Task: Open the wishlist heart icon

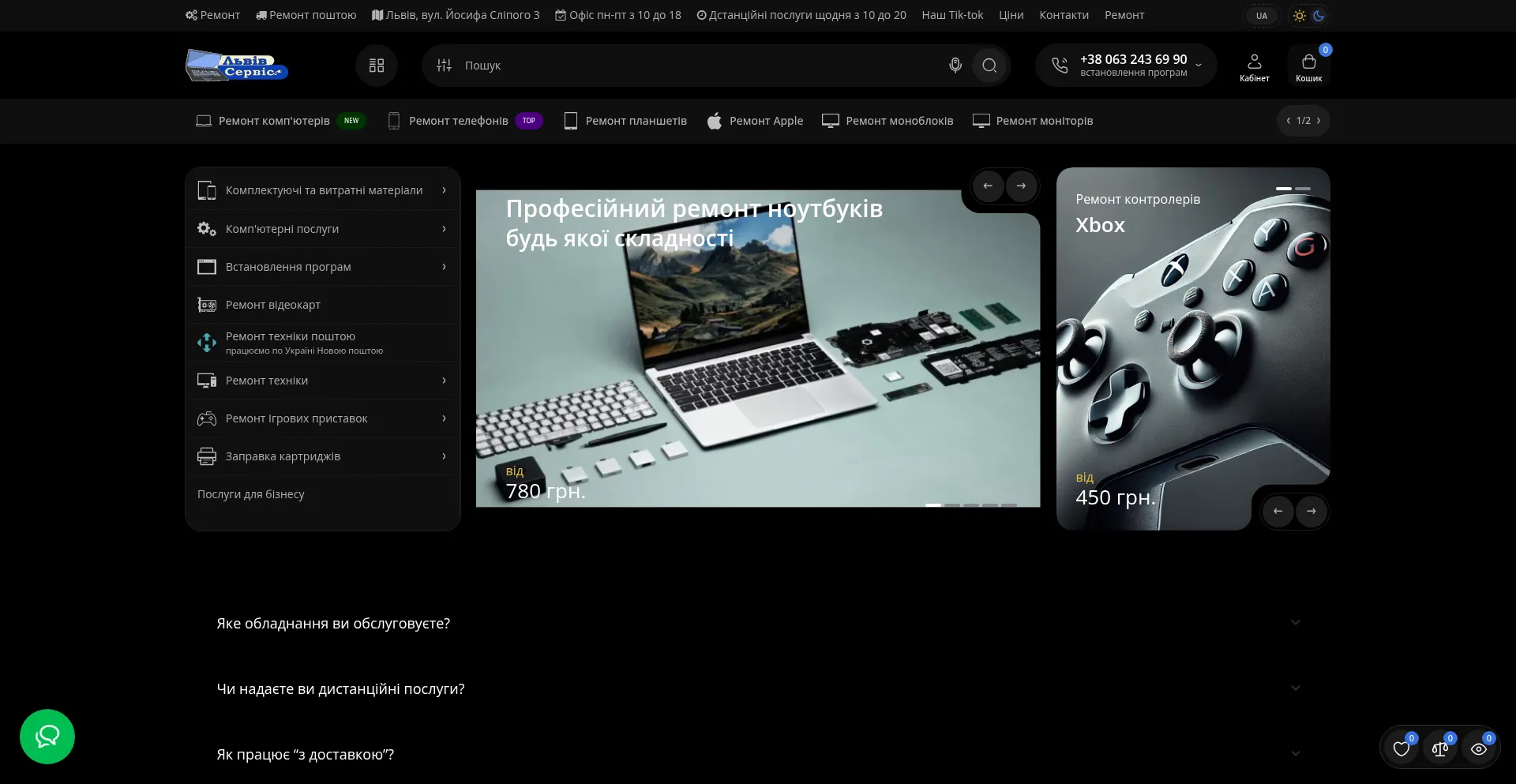Action: point(1402,748)
